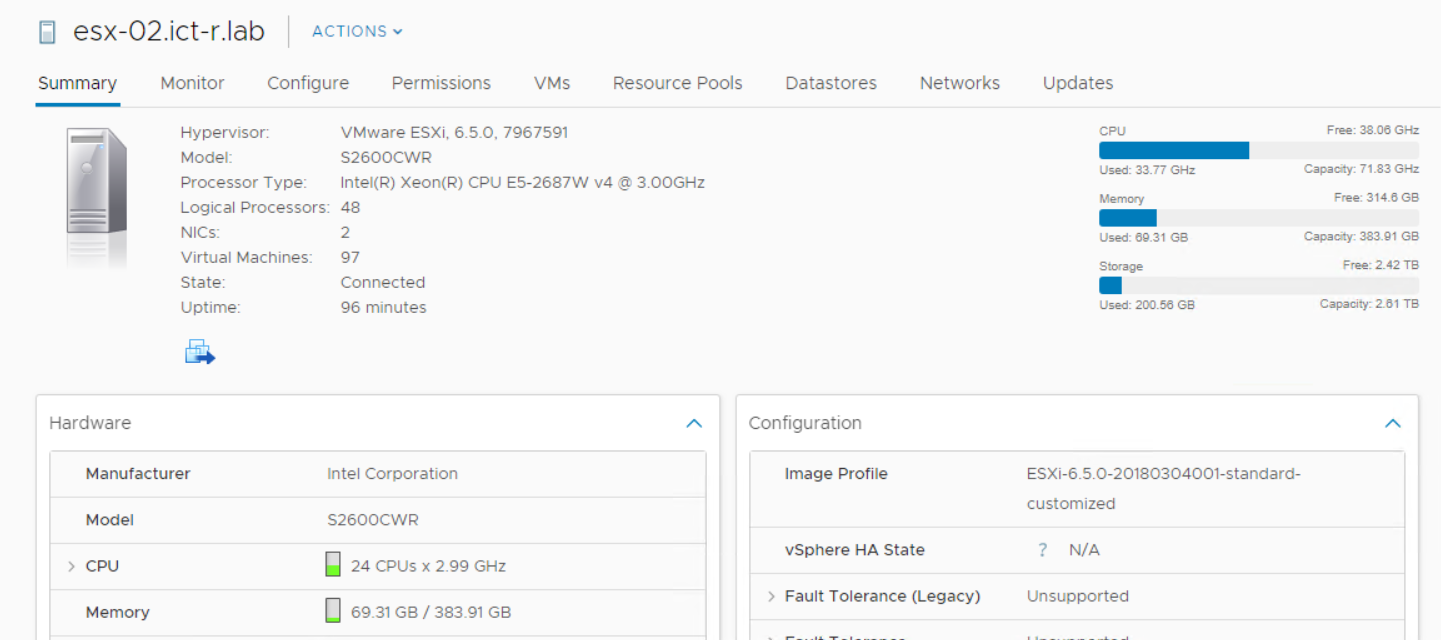Expand the CPU row in Hardware
The image size is (1441, 640).
point(71,566)
